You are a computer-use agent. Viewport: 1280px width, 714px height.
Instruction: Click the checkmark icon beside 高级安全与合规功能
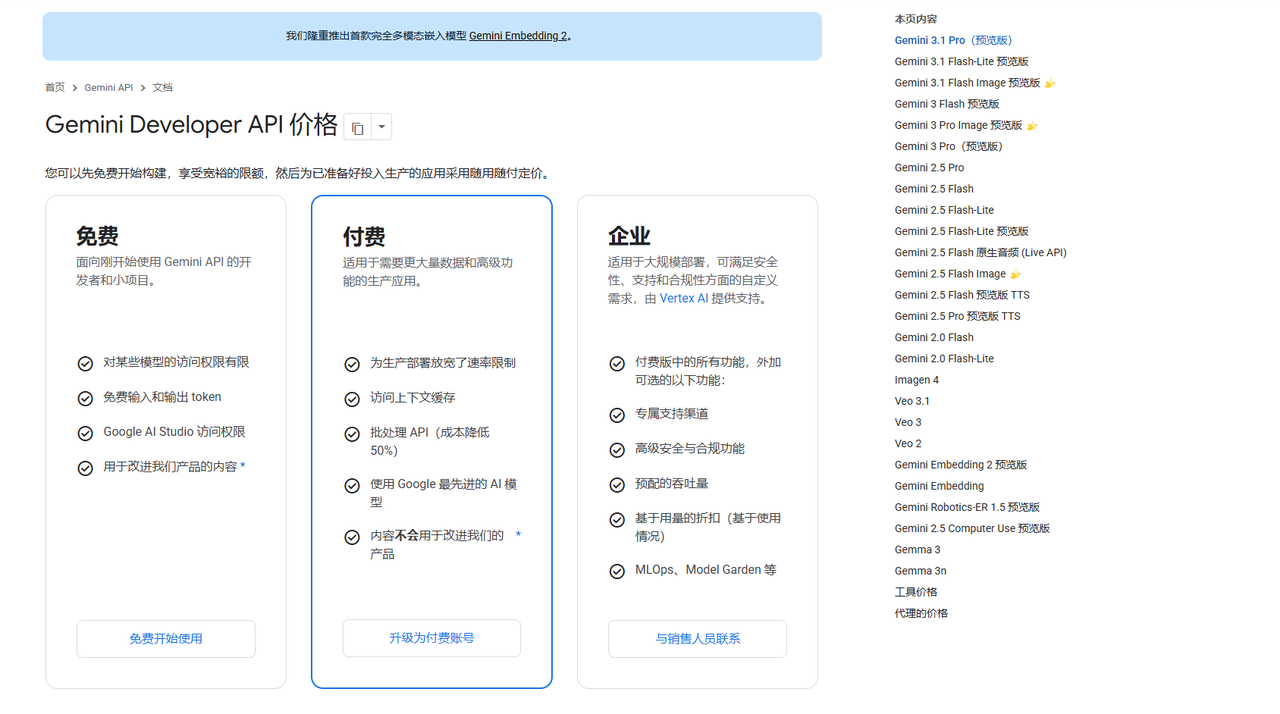pyautogui.click(x=617, y=450)
